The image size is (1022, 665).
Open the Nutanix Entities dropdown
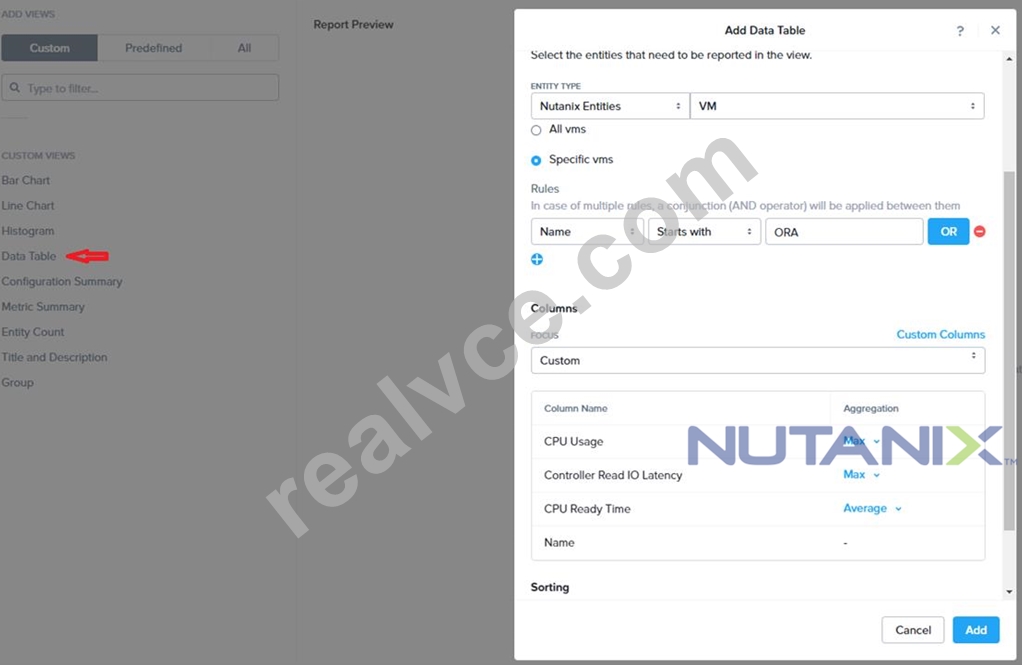tap(610, 106)
